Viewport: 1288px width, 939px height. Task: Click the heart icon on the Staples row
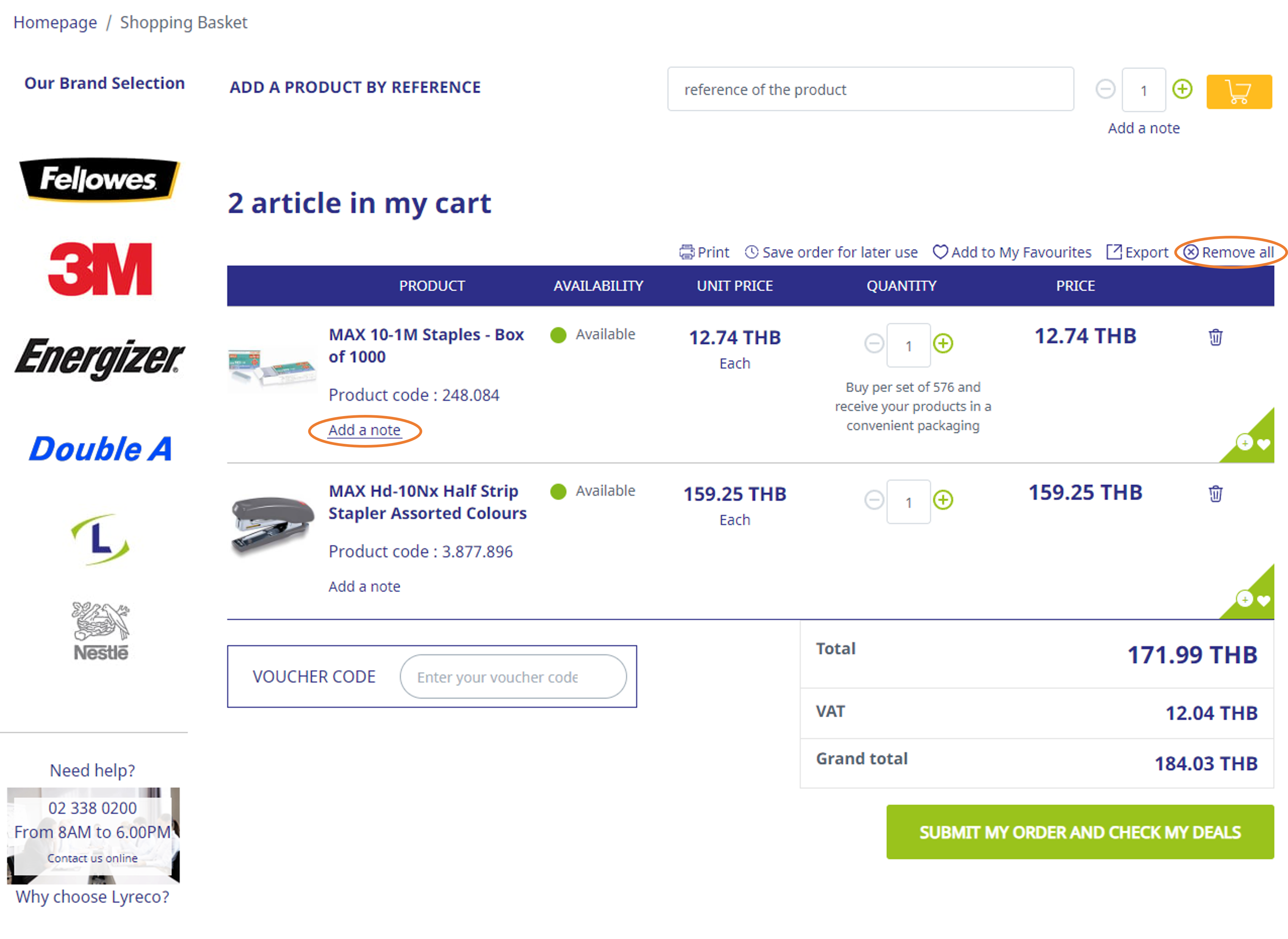tap(1263, 444)
